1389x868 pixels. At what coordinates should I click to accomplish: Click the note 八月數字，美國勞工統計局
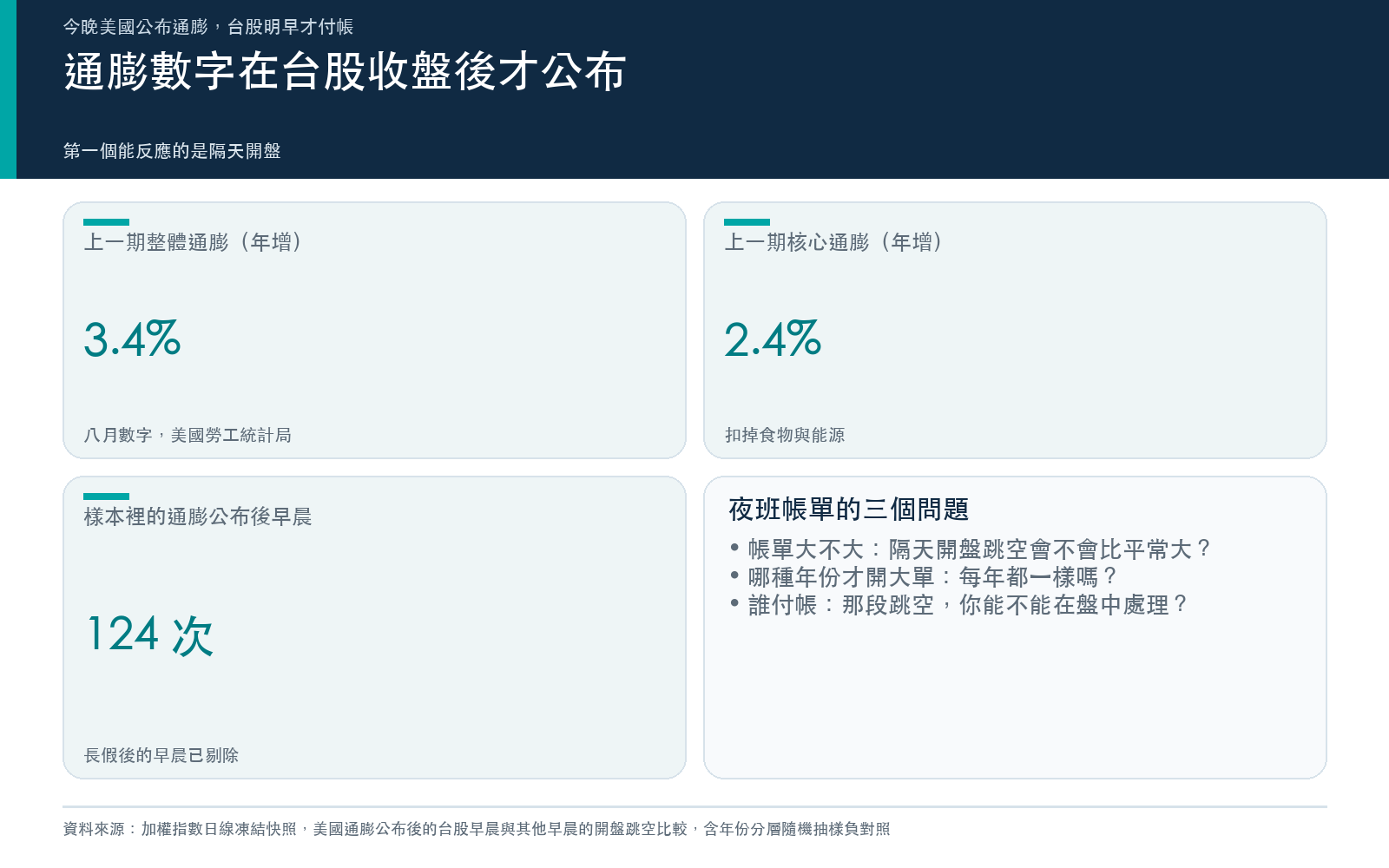point(188,435)
